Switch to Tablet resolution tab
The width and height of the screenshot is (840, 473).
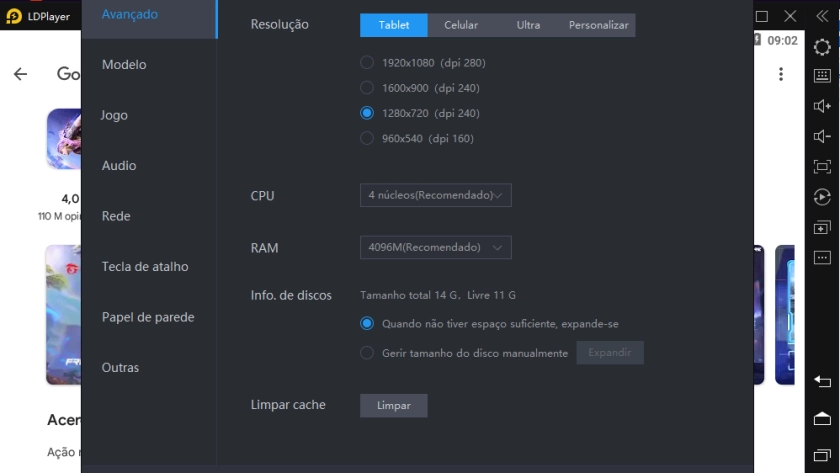(394, 25)
